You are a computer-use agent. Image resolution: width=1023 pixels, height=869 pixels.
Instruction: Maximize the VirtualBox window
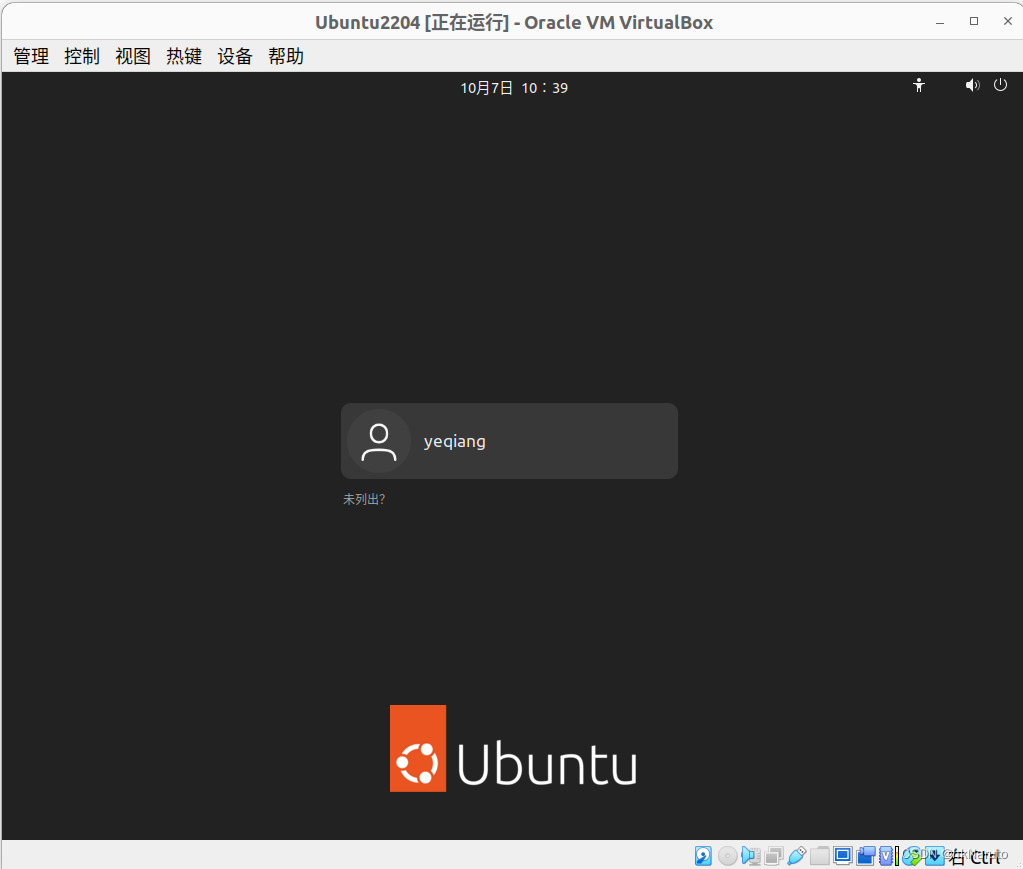[974, 22]
